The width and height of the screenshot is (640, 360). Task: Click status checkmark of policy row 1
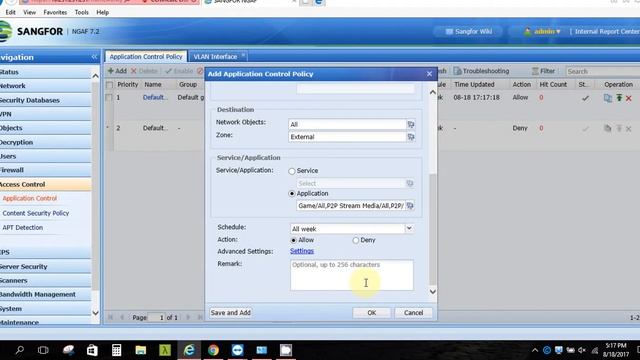585,98
